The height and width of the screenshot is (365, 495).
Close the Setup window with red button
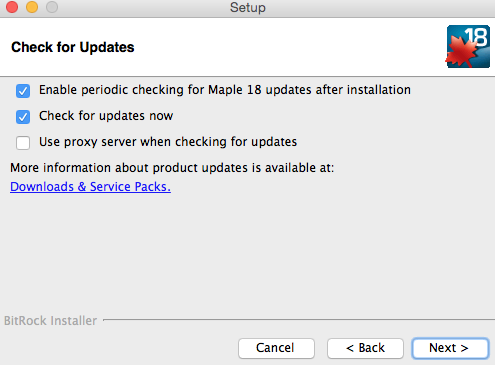(x=12, y=7)
